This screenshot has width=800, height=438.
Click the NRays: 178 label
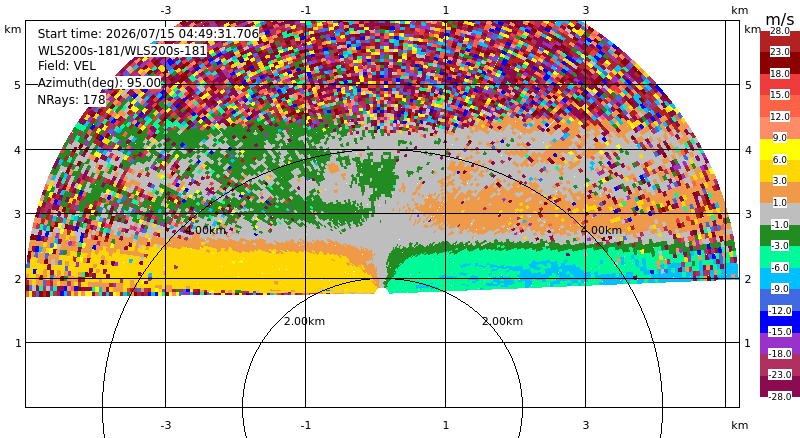tap(71, 100)
